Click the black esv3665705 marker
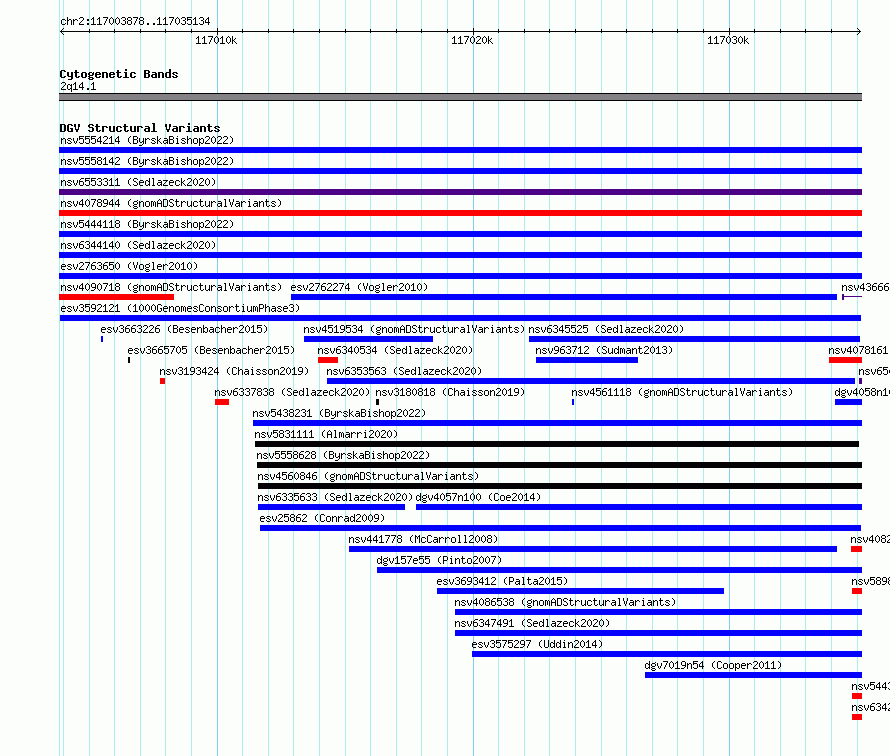The image size is (890, 756). (129, 360)
